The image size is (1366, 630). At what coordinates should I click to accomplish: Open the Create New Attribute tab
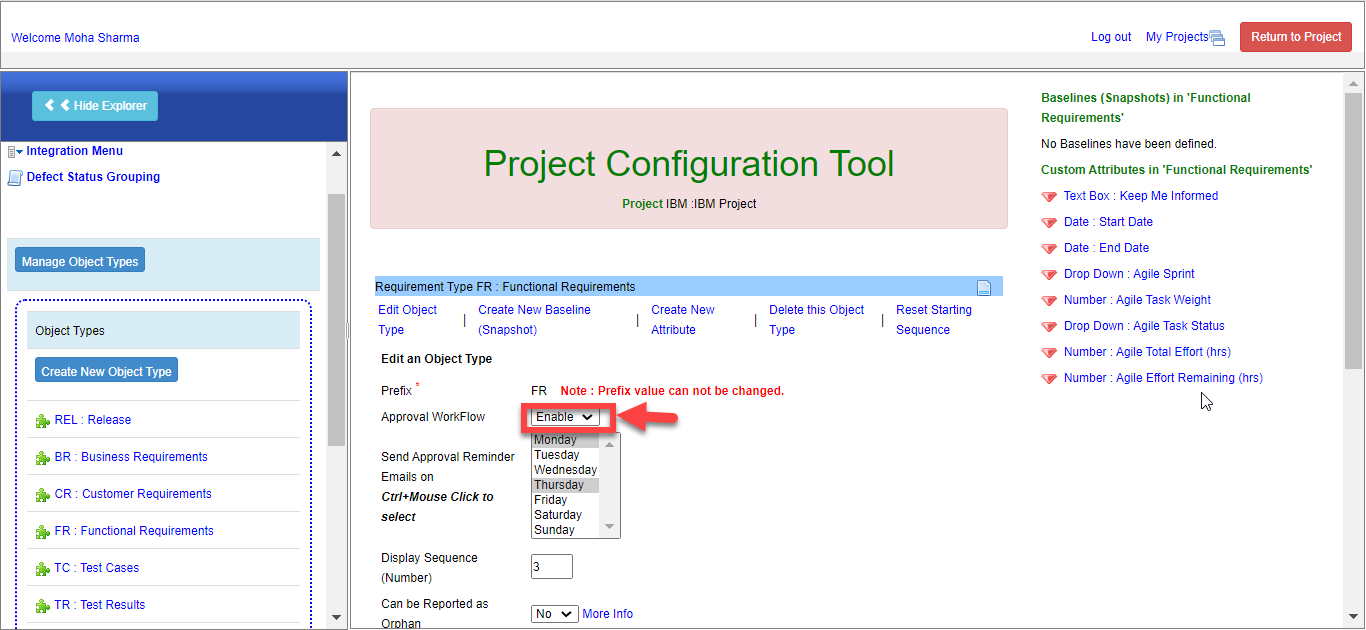click(683, 320)
